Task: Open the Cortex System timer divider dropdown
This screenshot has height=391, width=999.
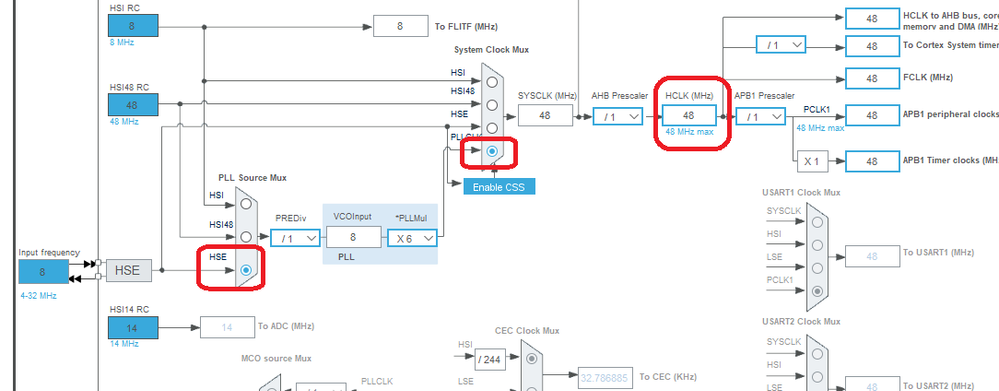Action: tap(781, 45)
